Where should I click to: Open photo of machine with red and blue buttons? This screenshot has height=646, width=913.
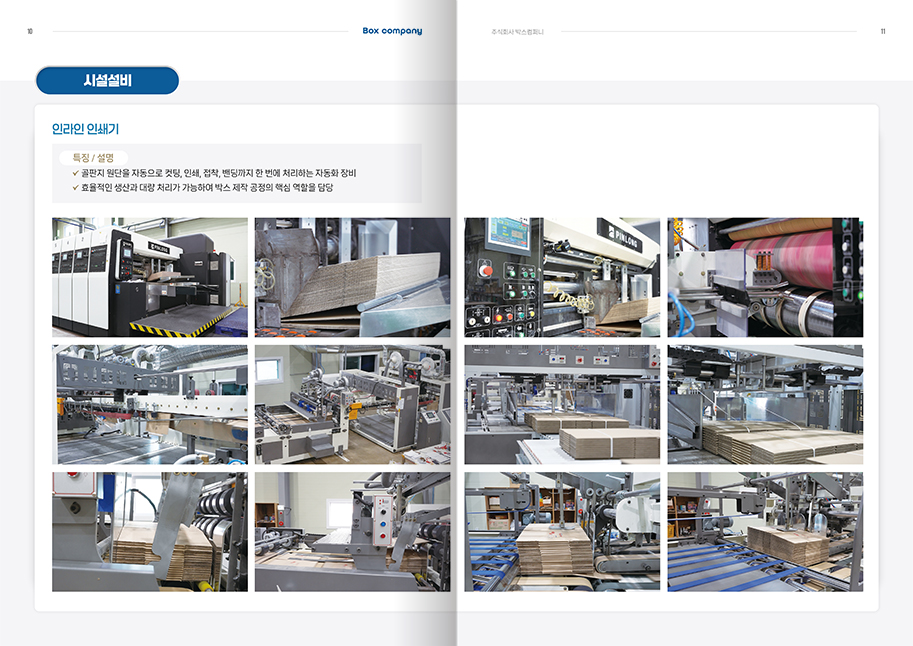[352, 531]
